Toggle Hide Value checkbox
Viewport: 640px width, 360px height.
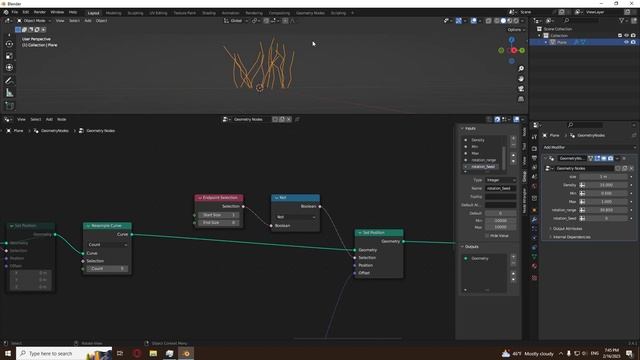(487, 236)
